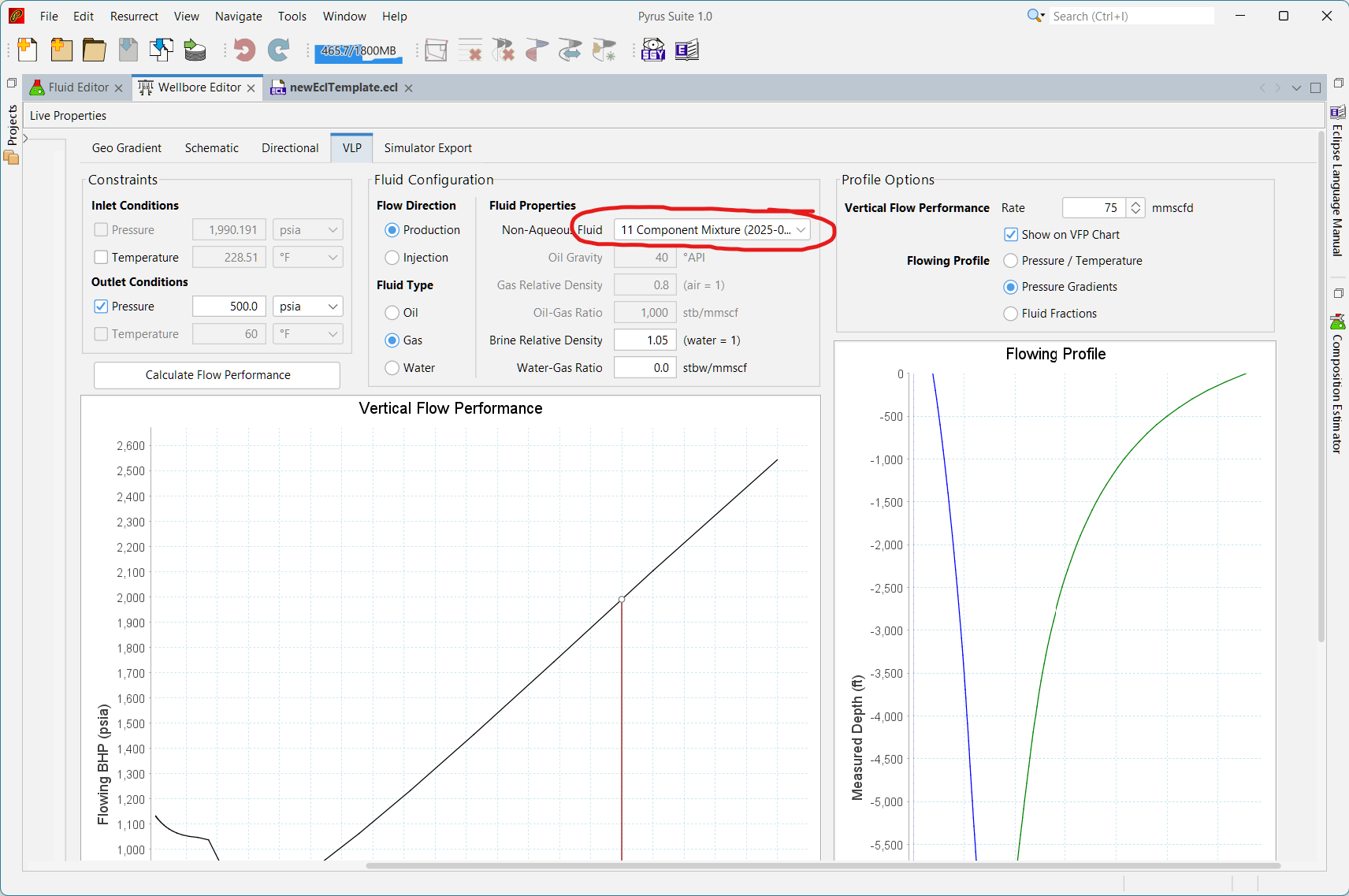Expand the left panel arrow
1349x896 pixels.
(x=25, y=139)
